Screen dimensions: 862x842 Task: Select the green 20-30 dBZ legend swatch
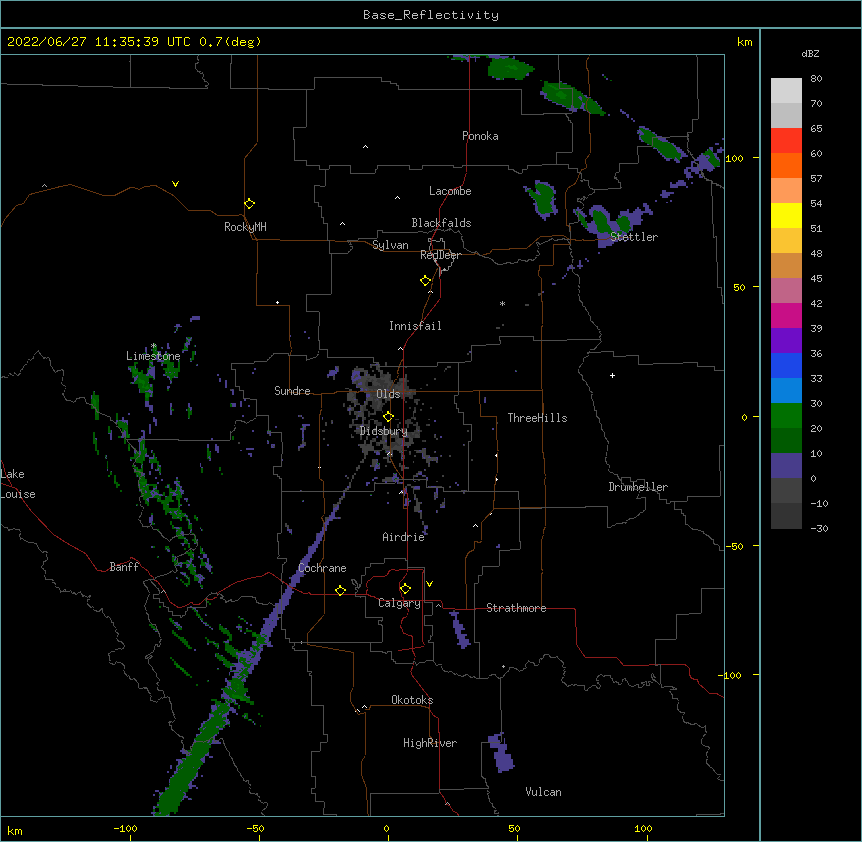pyautogui.click(x=786, y=416)
